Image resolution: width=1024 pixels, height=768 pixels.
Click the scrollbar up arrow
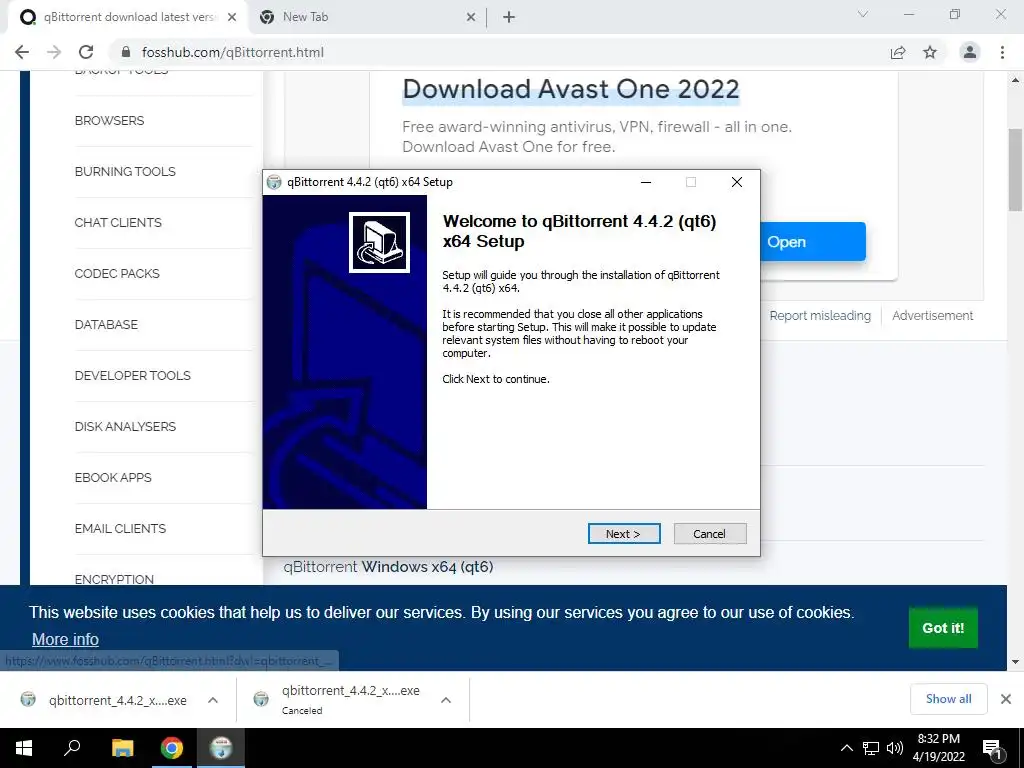point(1015,80)
